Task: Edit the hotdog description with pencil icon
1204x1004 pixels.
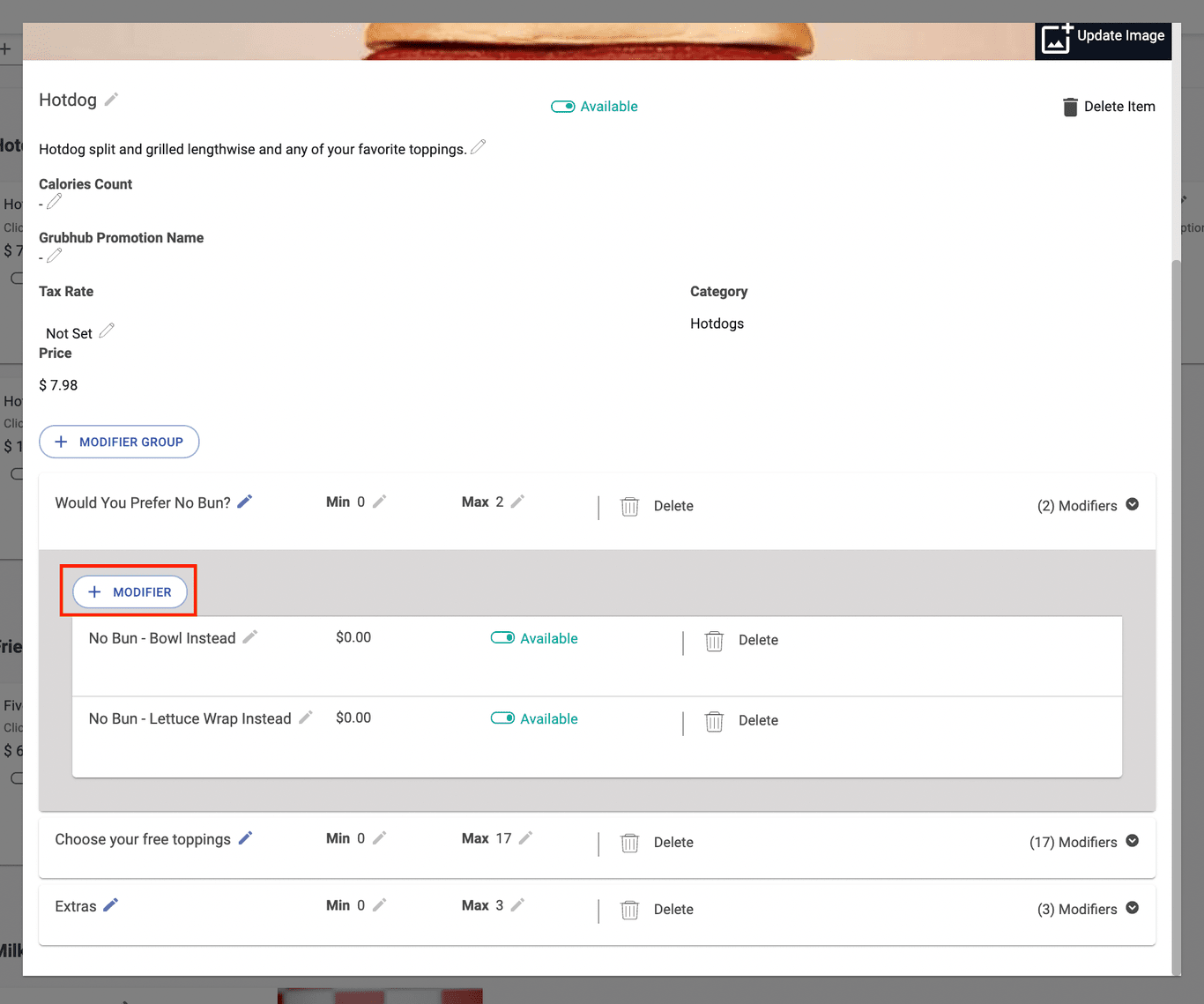Action: click(x=478, y=147)
